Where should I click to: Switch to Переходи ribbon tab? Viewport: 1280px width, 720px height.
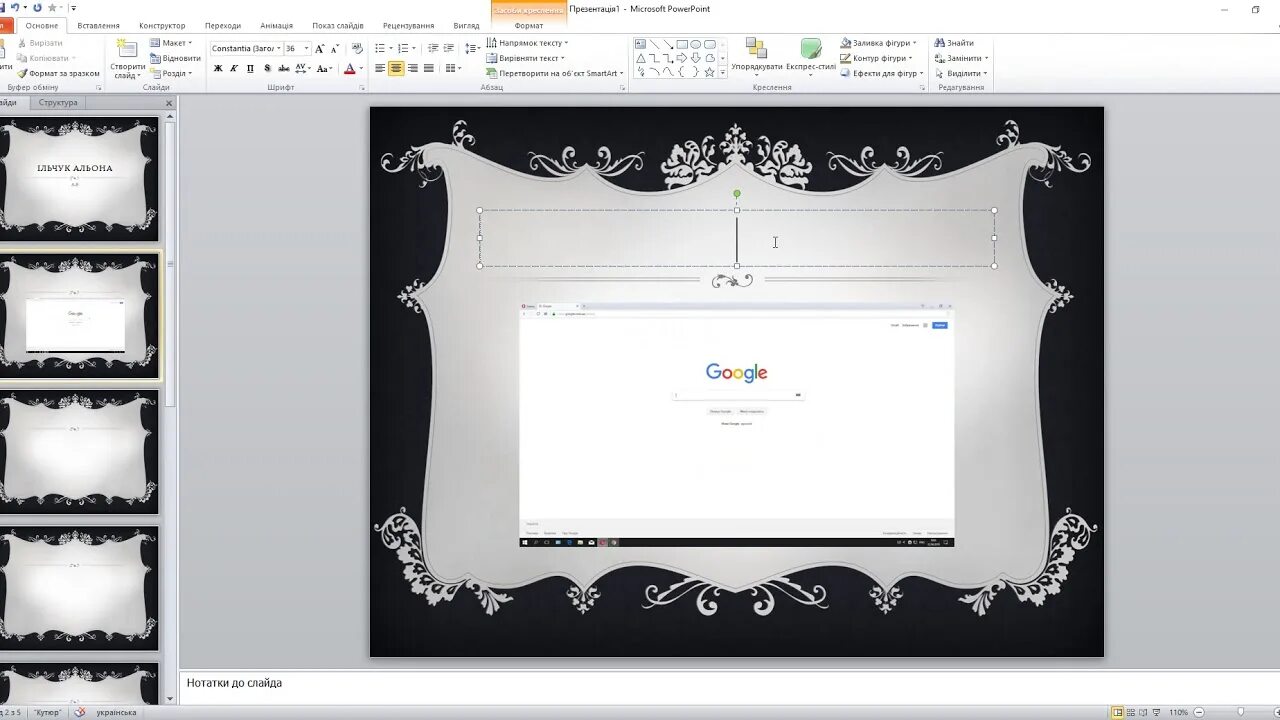(x=222, y=25)
